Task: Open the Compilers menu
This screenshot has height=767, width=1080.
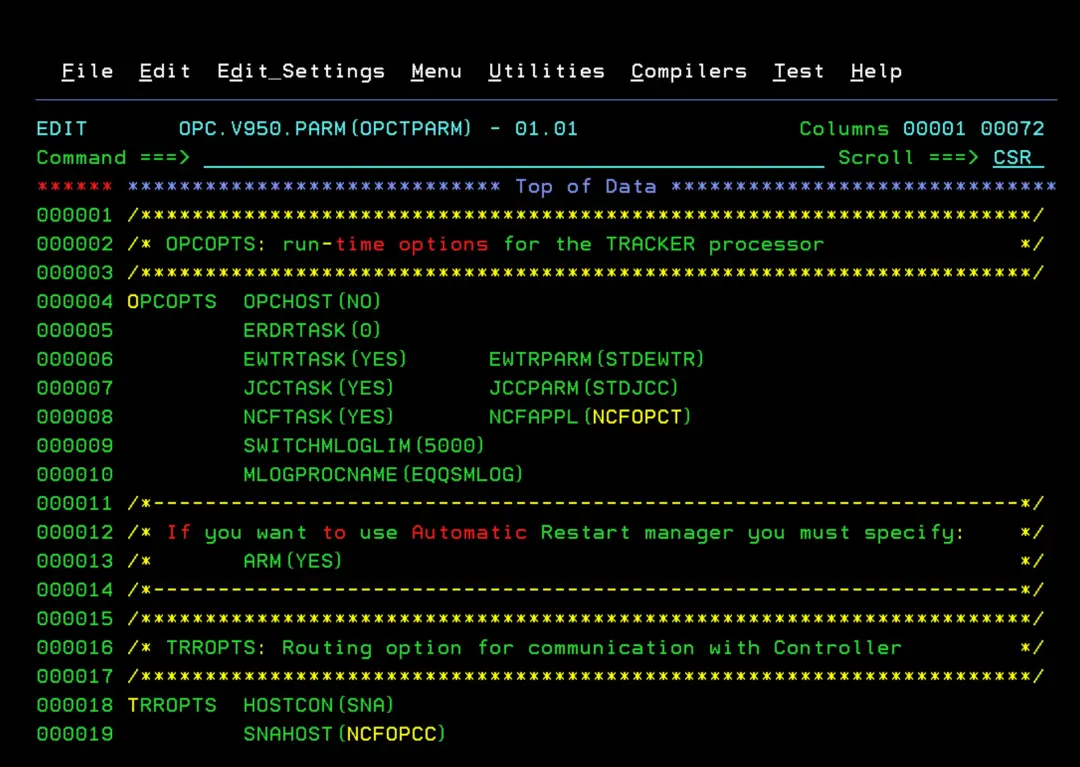Action: (x=689, y=72)
